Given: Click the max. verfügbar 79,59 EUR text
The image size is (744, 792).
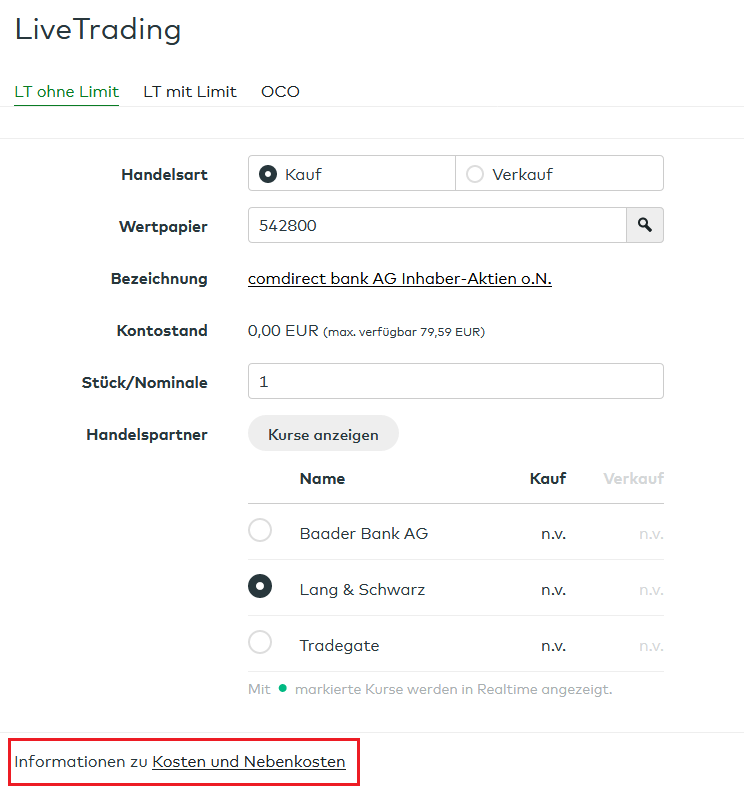Looking at the screenshot, I should coord(404,332).
